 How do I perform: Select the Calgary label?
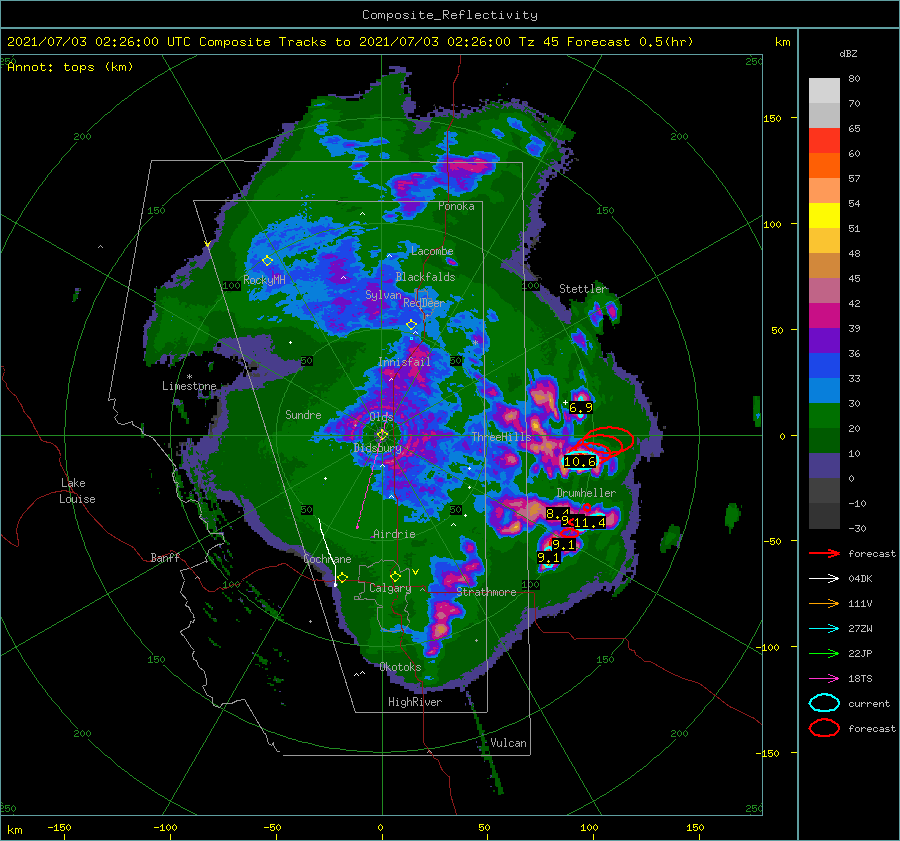click(x=390, y=588)
